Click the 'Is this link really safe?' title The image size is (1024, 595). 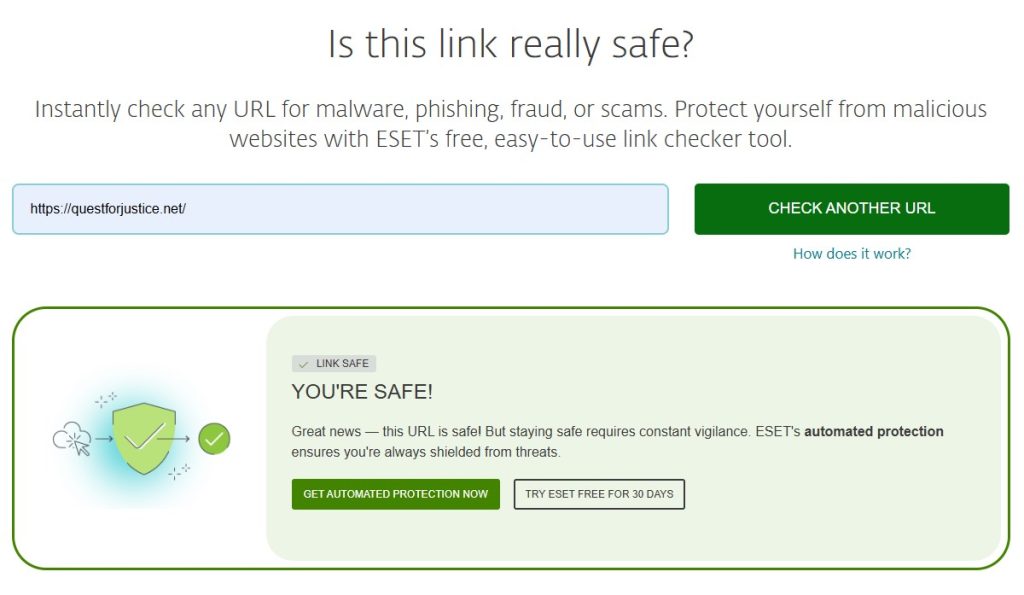coord(511,44)
